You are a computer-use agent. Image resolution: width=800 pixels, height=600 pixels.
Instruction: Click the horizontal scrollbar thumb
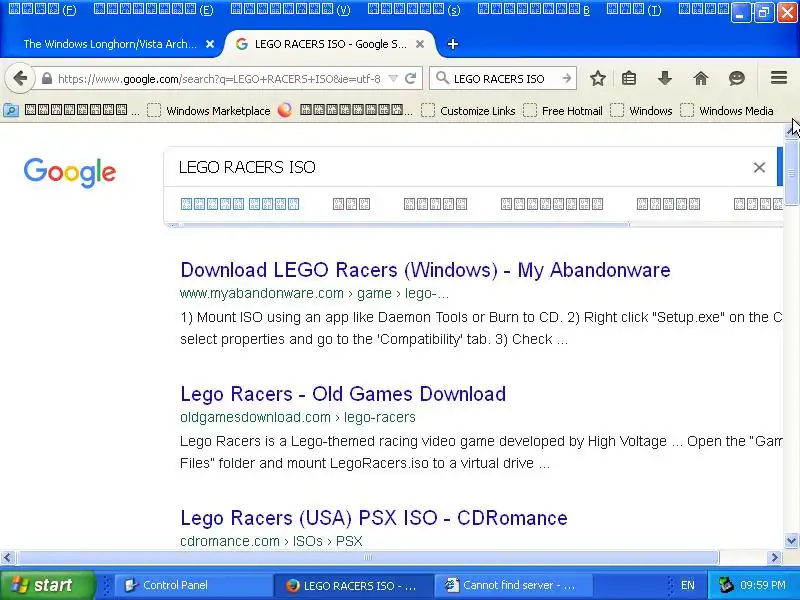[x=367, y=557]
